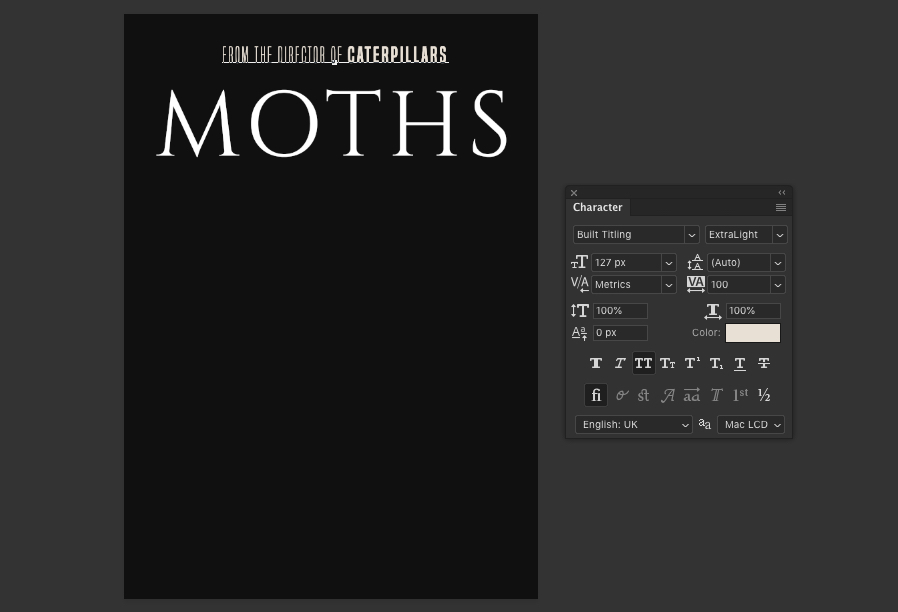This screenshot has height=612, width=898.
Task: Open the ExtraLight font style dropdown
Action: tap(780, 235)
